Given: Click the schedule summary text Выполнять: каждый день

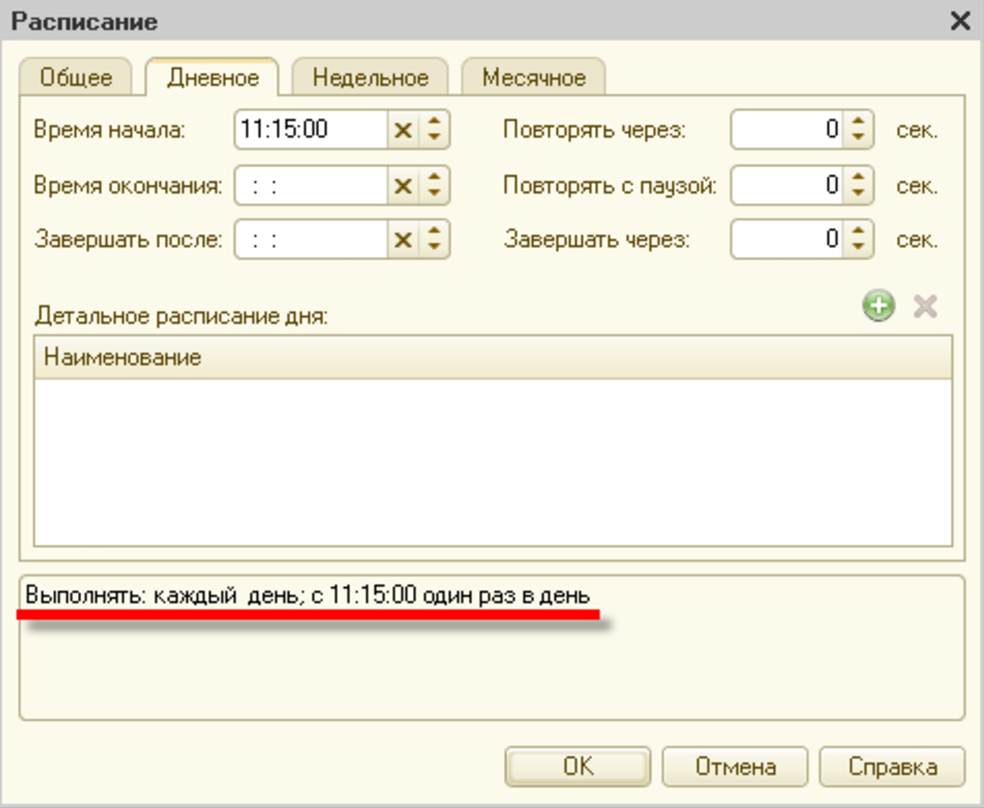Looking at the screenshot, I should click(x=308, y=594).
